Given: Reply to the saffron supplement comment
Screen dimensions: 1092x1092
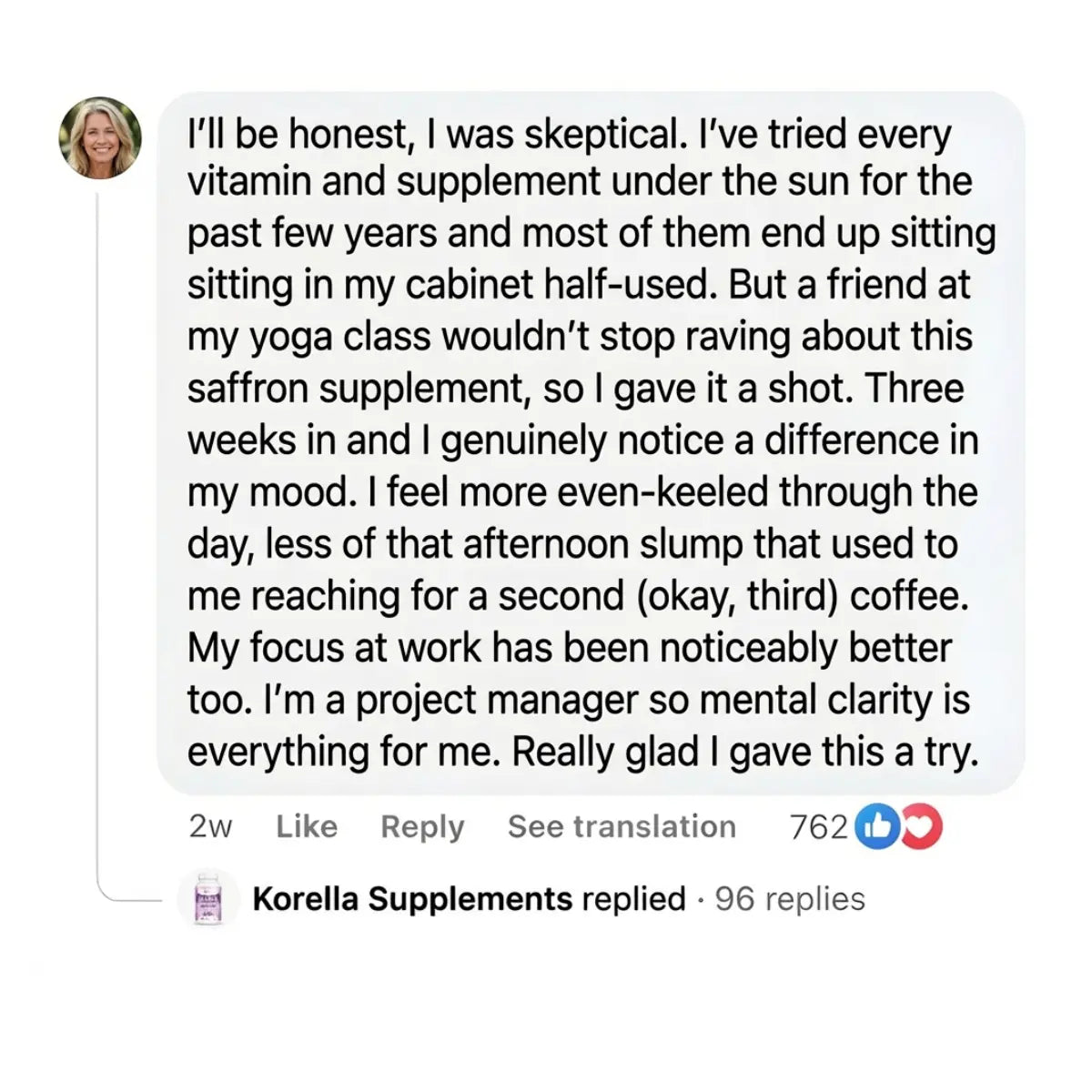Looking at the screenshot, I should pos(422,826).
